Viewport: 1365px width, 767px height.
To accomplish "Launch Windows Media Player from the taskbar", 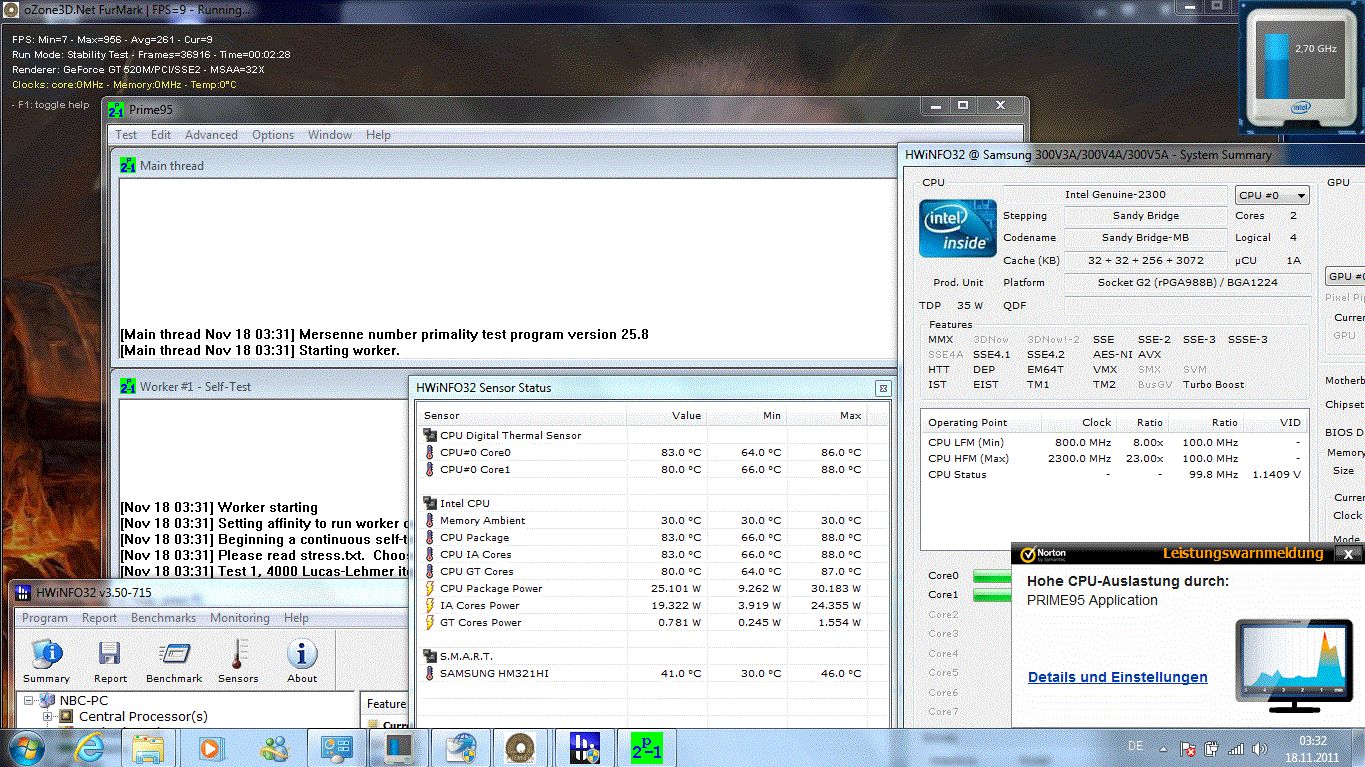I will point(210,747).
